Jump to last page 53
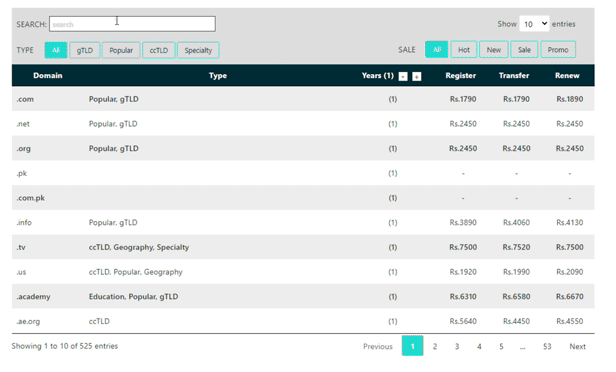The image size is (616, 372). [547, 346]
